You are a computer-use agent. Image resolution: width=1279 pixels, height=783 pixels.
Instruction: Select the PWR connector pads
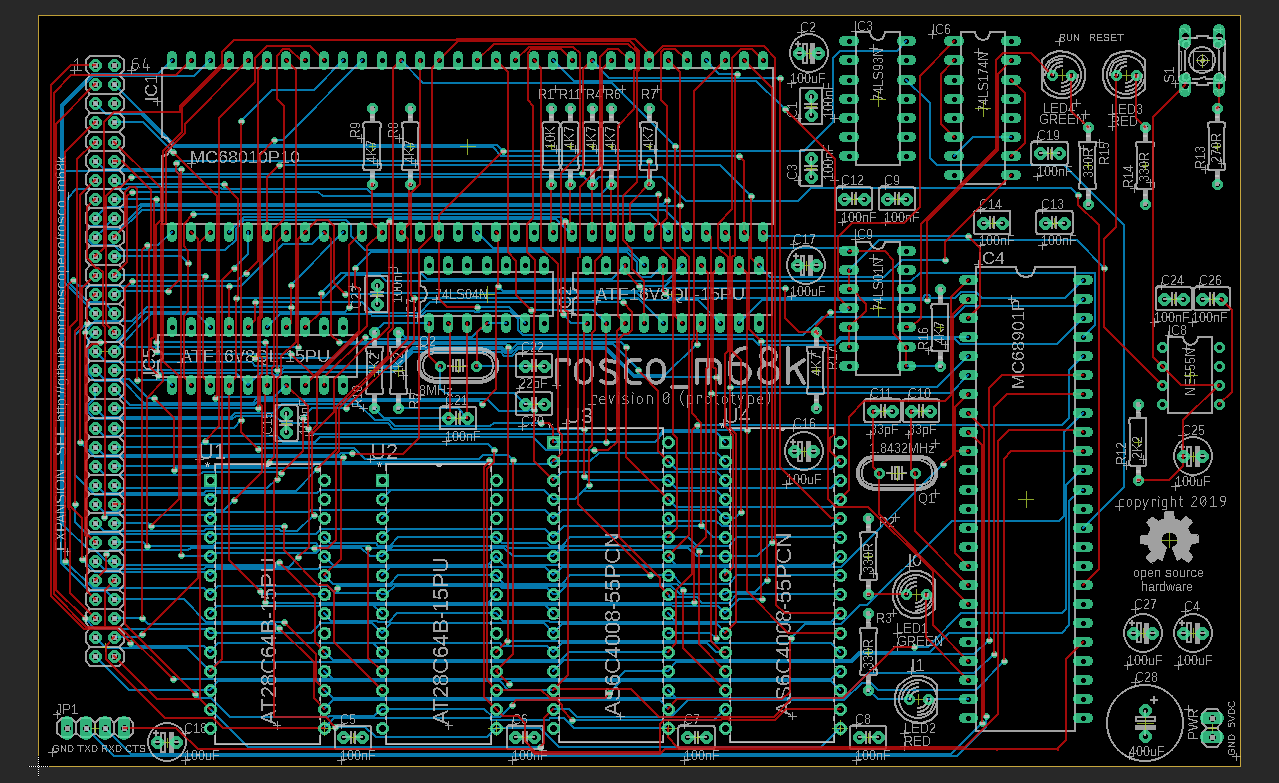(1211, 725)
